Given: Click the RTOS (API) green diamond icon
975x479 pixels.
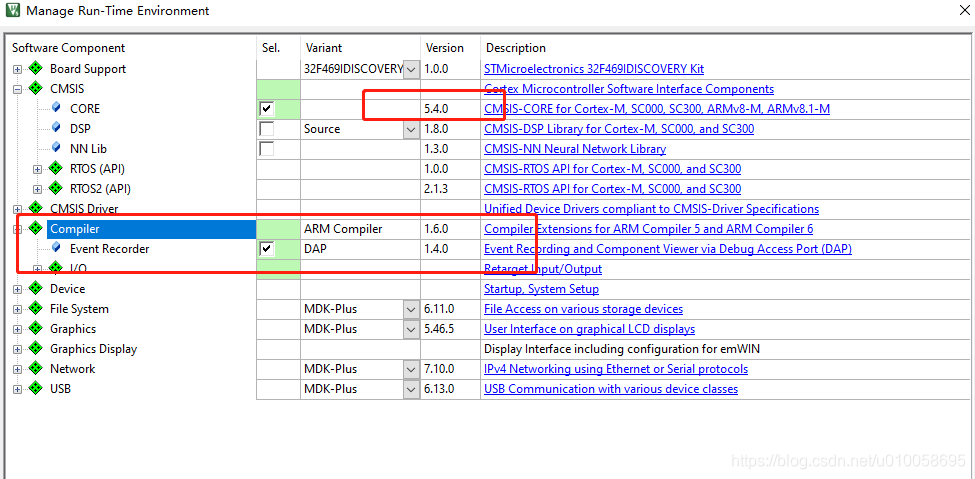Looking at the screenshot, I should (x=55, y=169).
